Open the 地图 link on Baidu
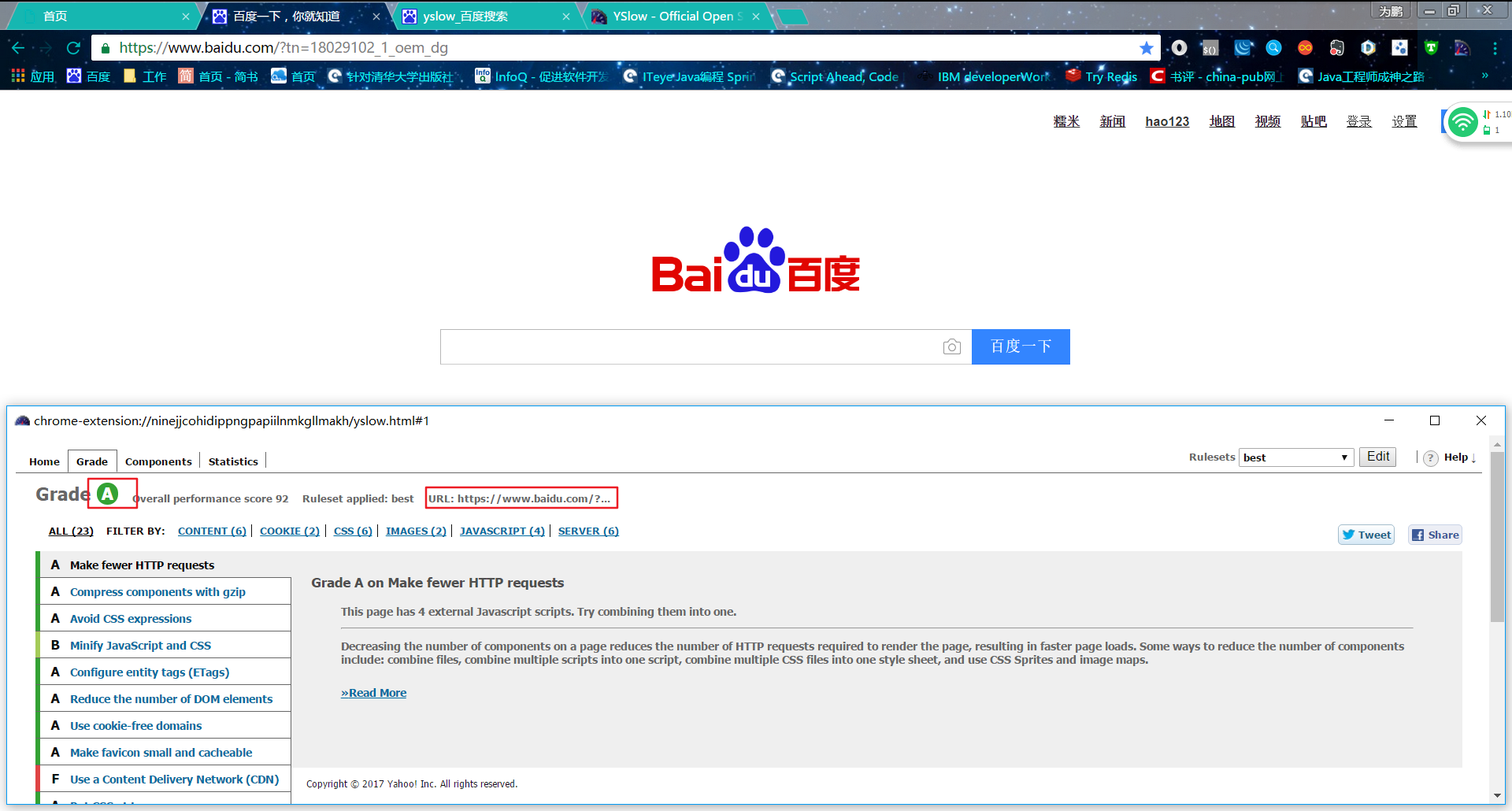The height and width of the screenshot is (811, 1512). [x=1222, y=121]
